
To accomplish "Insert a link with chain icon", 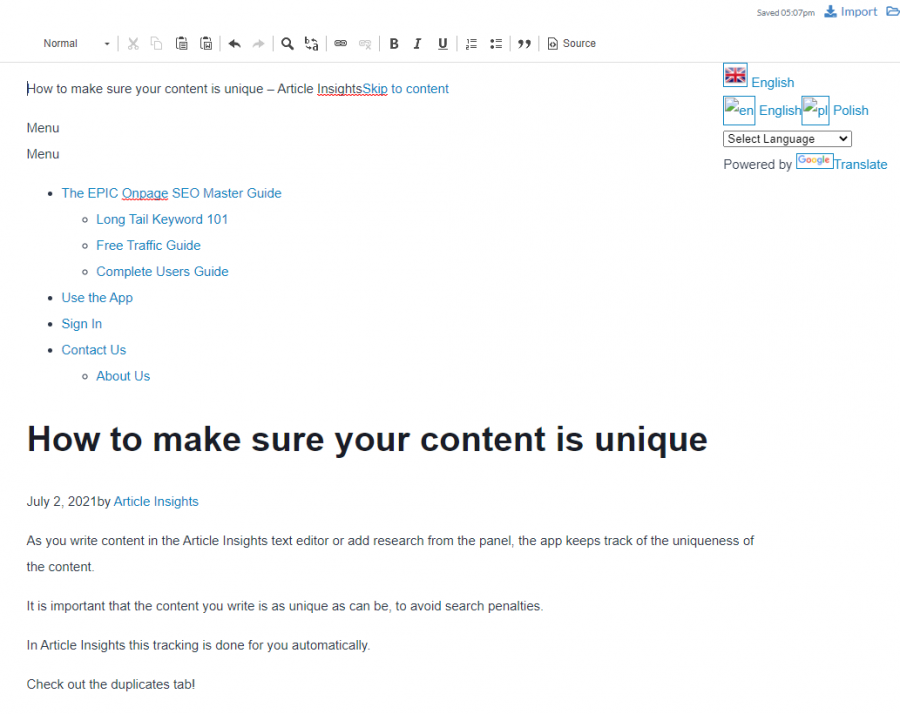I will [340, 44].
